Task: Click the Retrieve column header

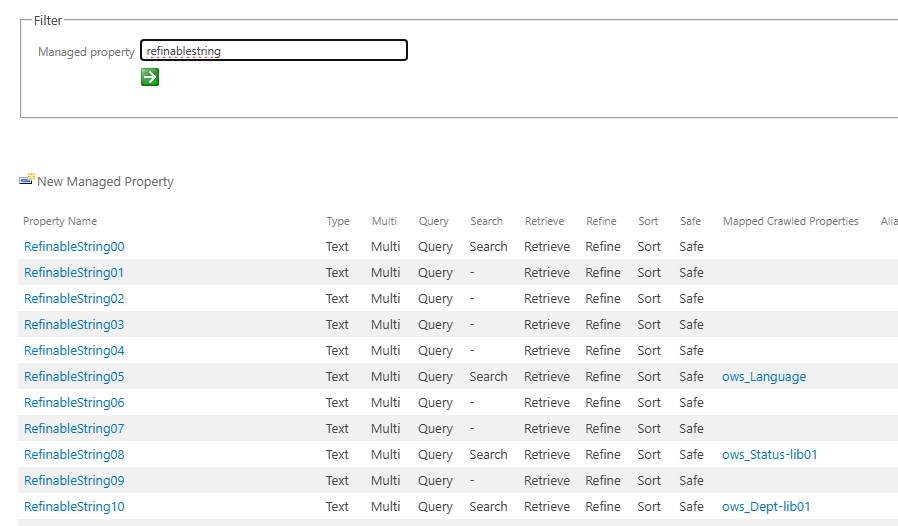Action: click(x=545, y=221)
